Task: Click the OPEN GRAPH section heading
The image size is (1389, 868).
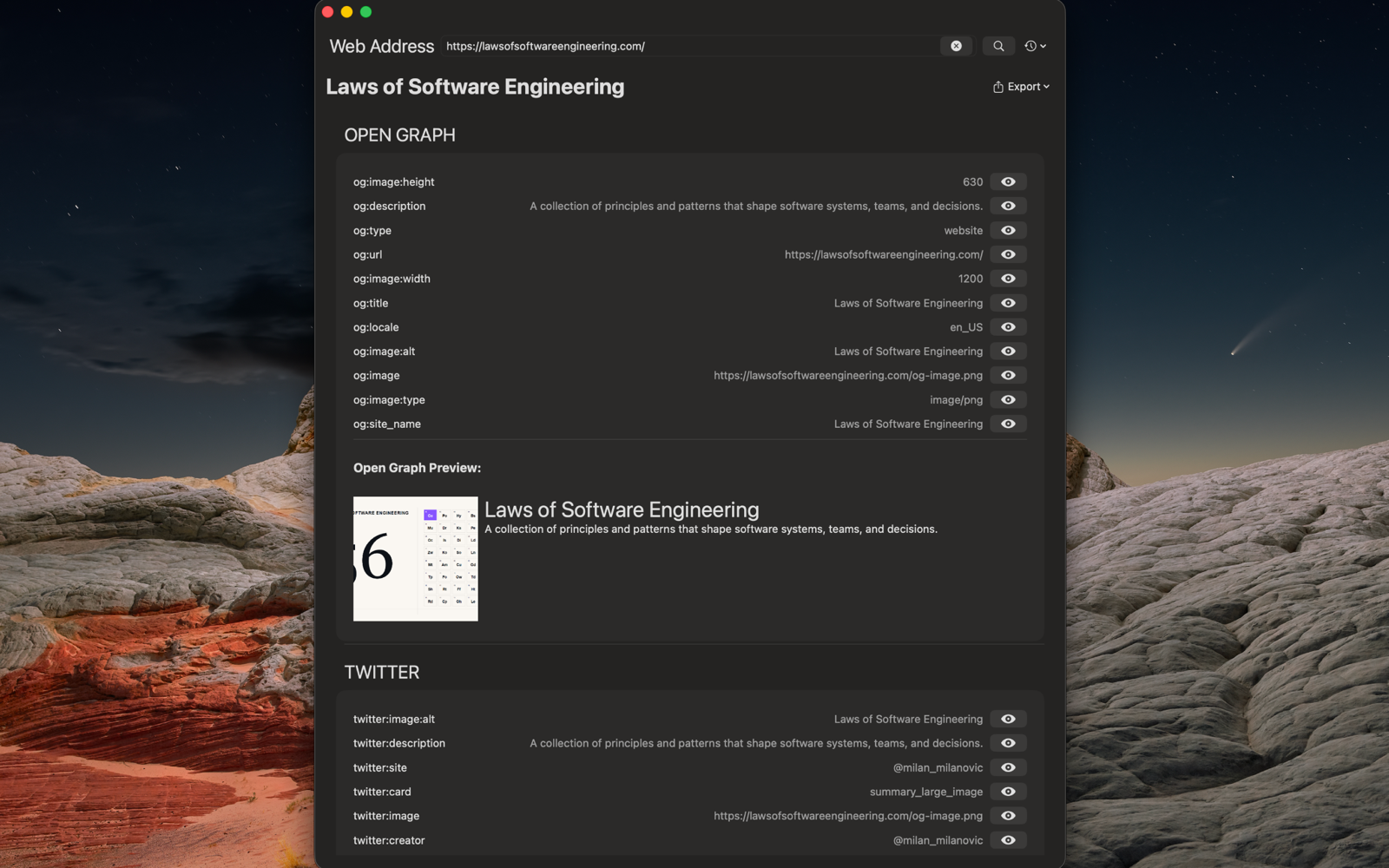Action: point(399,135)
